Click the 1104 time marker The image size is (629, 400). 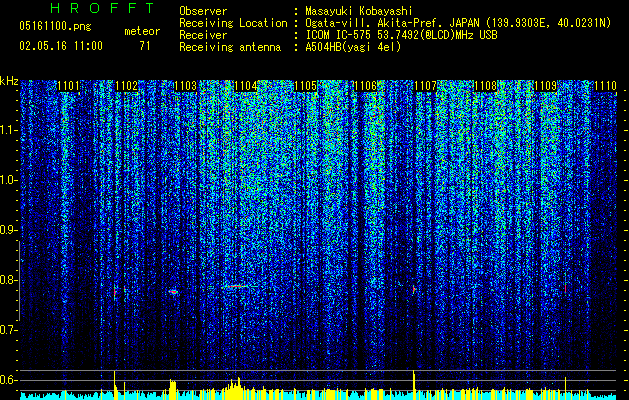click(x=246, y=86)
